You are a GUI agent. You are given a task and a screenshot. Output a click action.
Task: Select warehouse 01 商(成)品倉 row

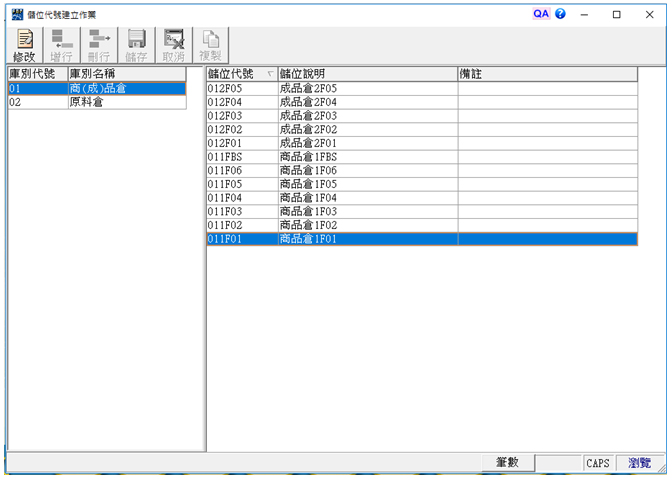click(x=96, y=89)
